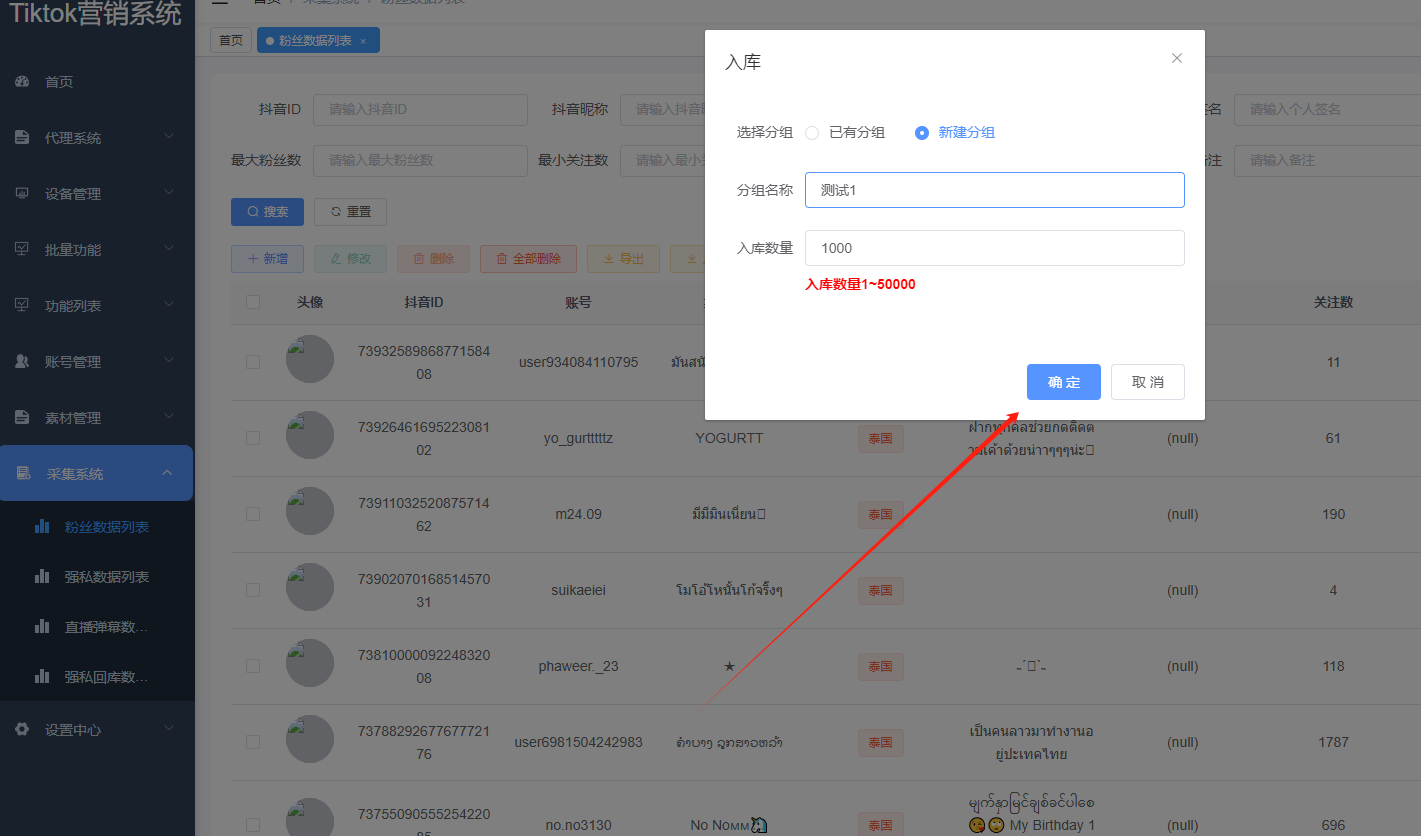Expand the 批量功能 menu chevron
Image resolution: width=1421 pixels, height=836 pixels.
click(x=168, y=249)
